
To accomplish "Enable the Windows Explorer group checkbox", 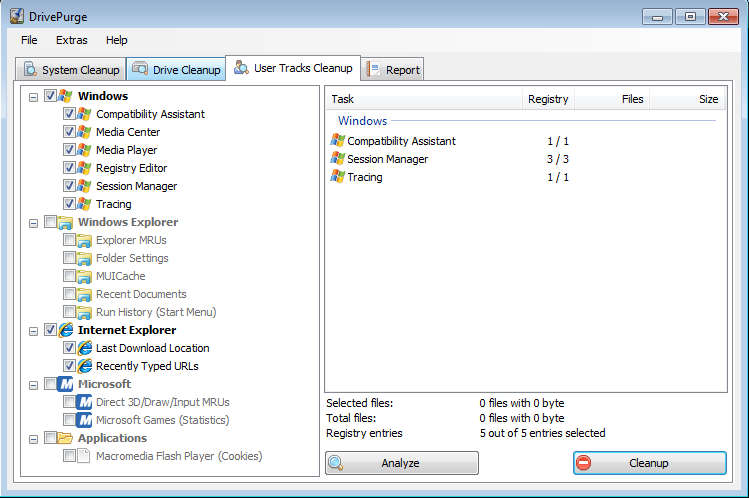I will coord(51,222).
